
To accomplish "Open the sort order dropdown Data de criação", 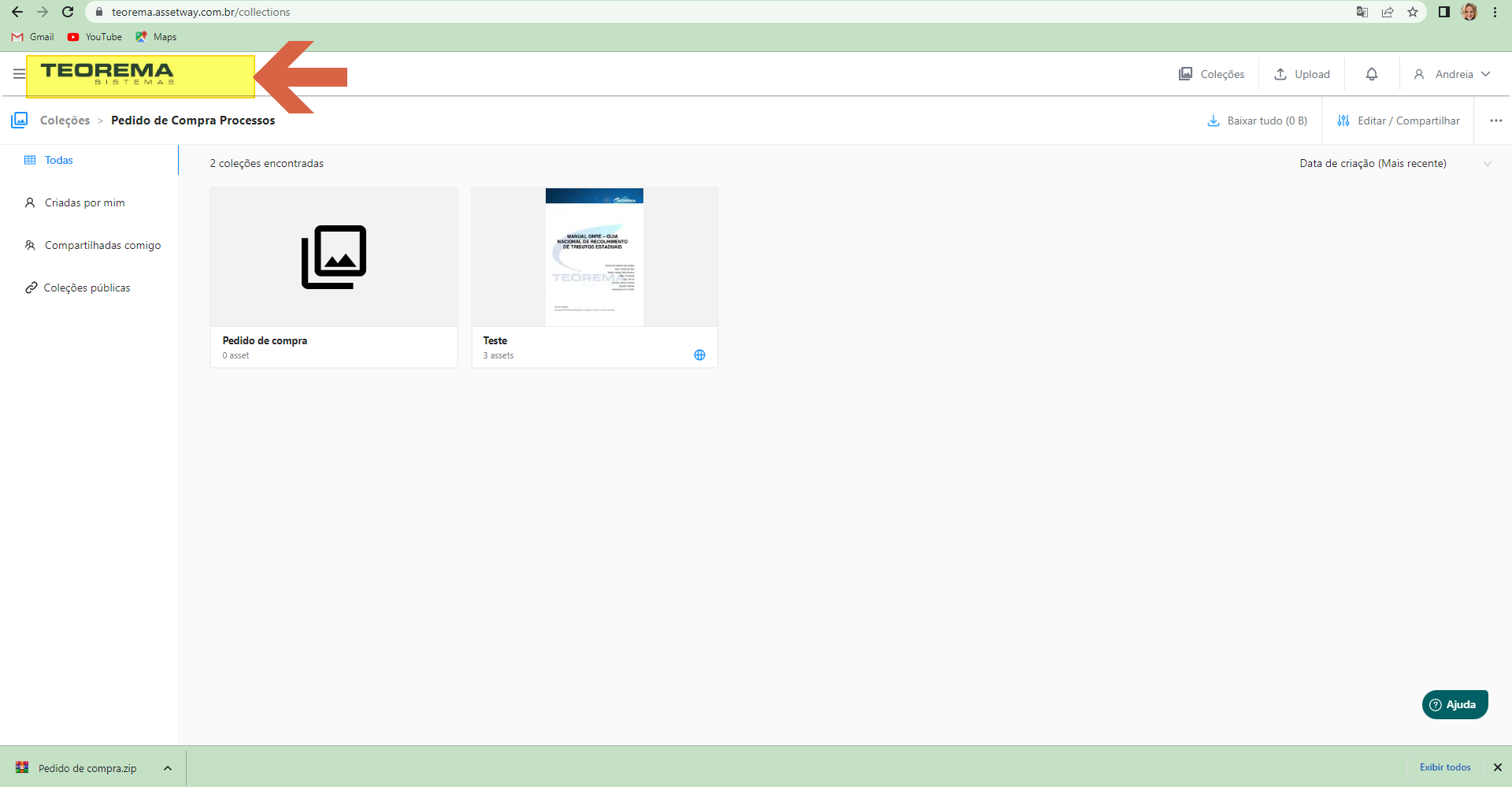I will coord(1395,163).
